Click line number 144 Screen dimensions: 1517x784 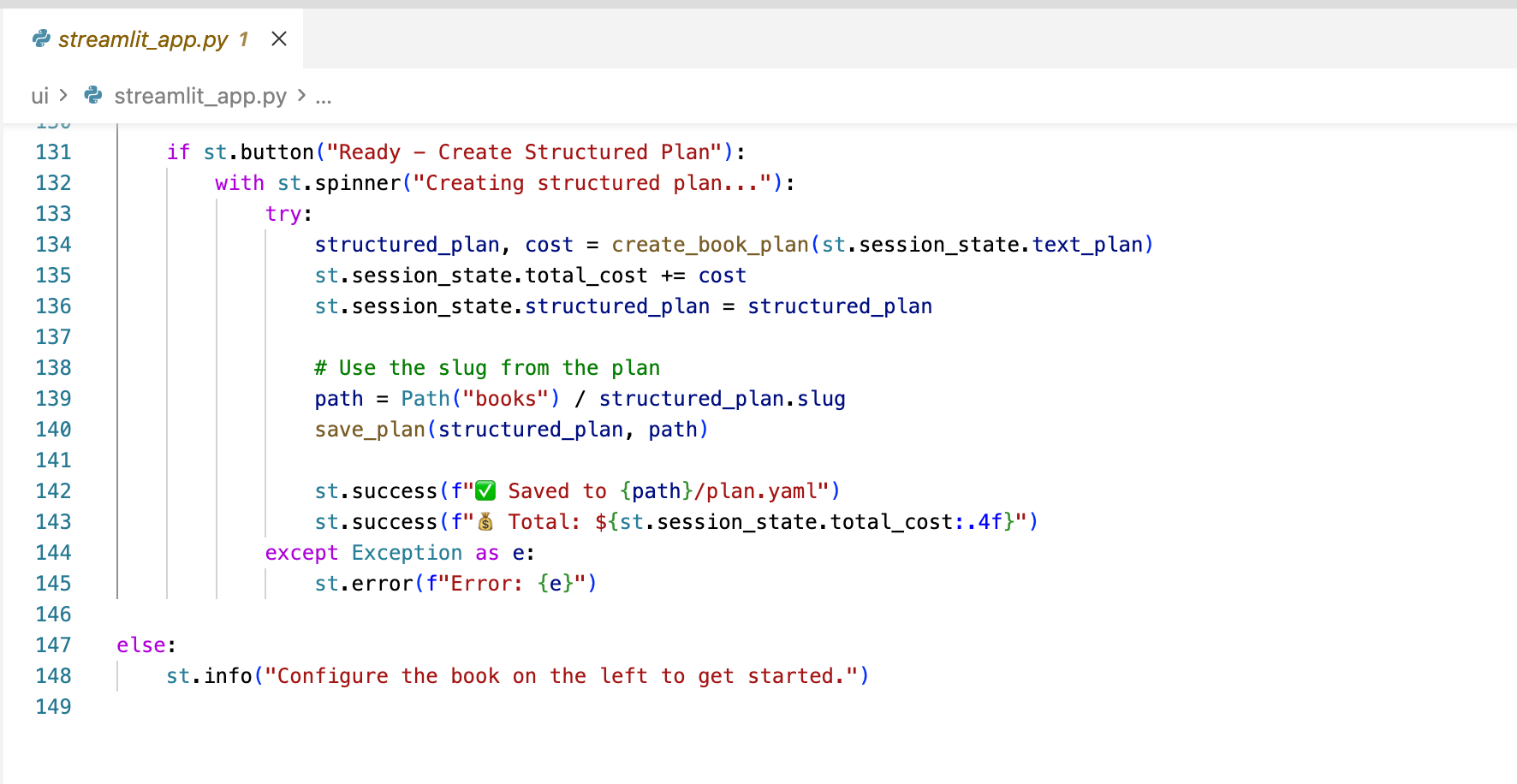[x=53, y=553]
